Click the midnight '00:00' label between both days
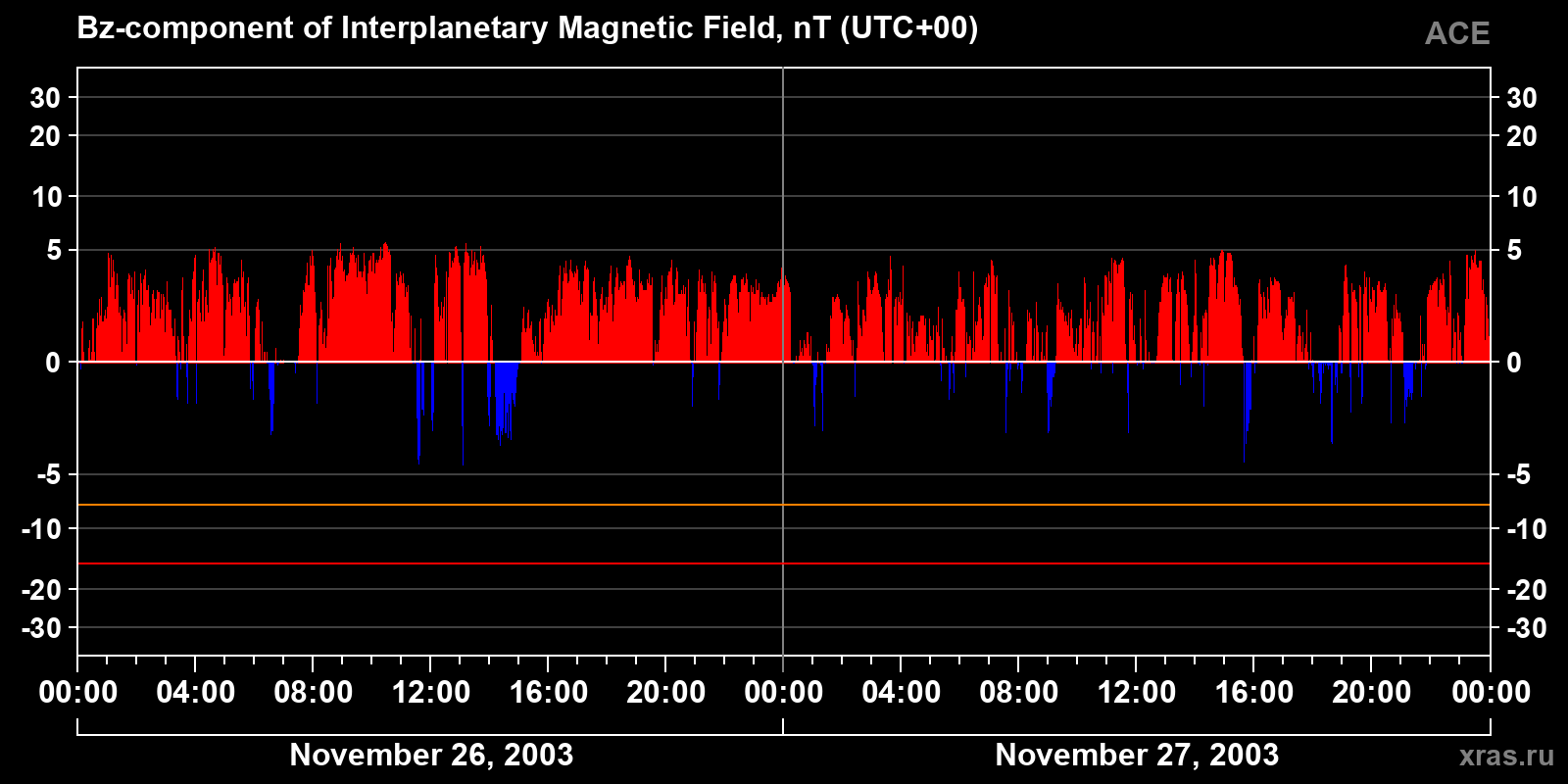 pyautogui.click(x=784, y=692)
